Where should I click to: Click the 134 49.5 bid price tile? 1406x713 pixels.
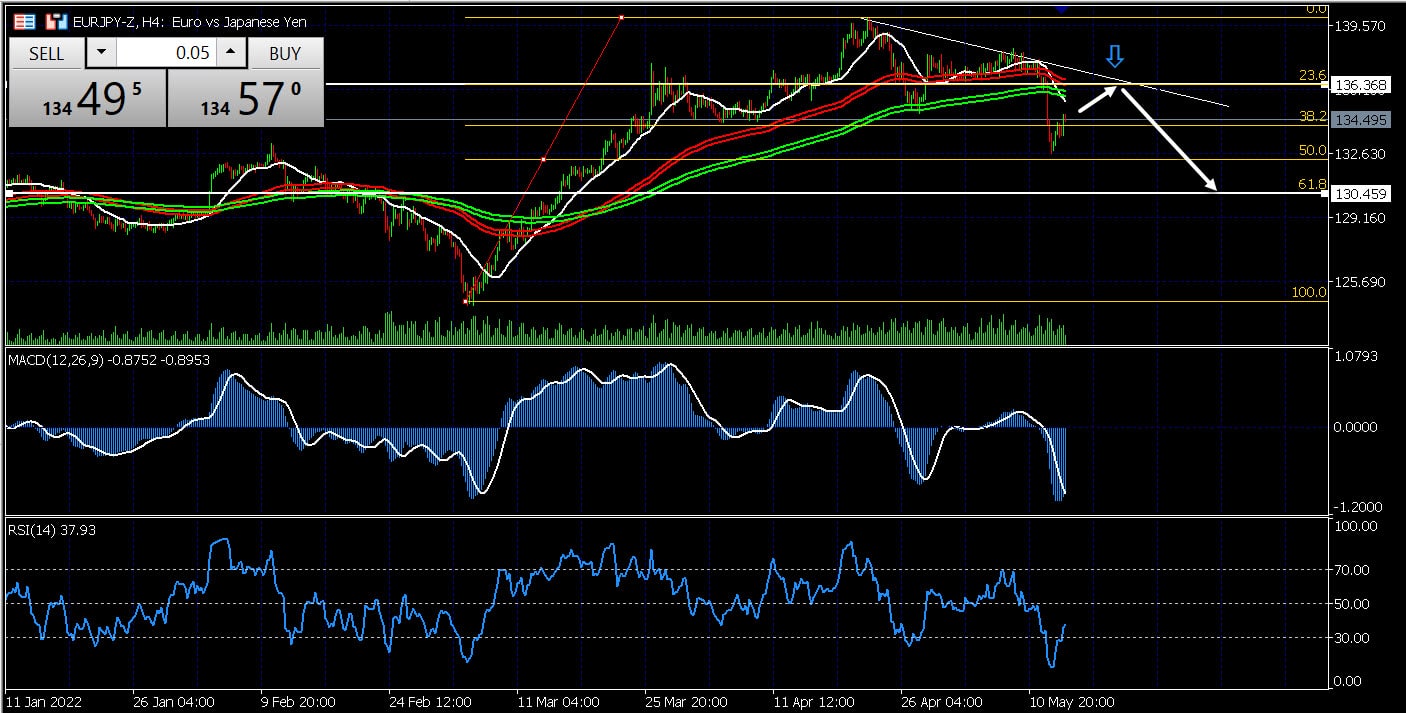[86, 100]
